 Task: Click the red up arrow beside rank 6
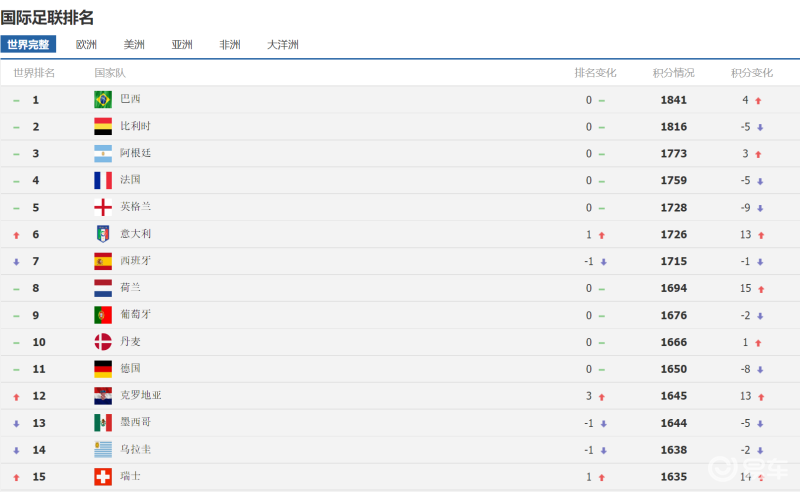pyautogui.click(x=16, y=234)
